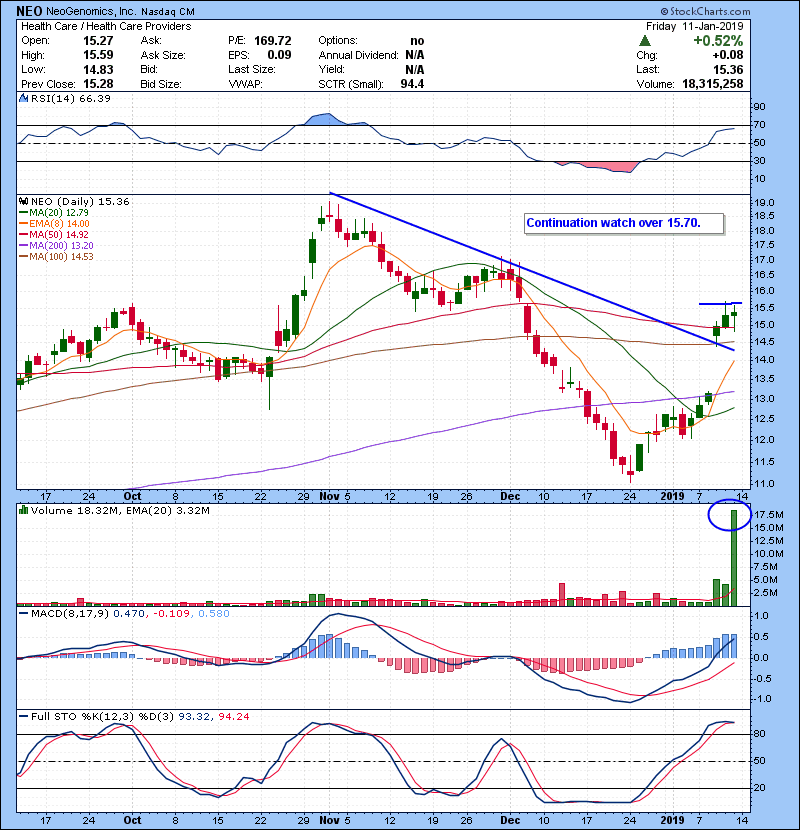Click the 'Oct' label on price axis
The width and height of the screenshot is (800, 830).
pos(132,497)
